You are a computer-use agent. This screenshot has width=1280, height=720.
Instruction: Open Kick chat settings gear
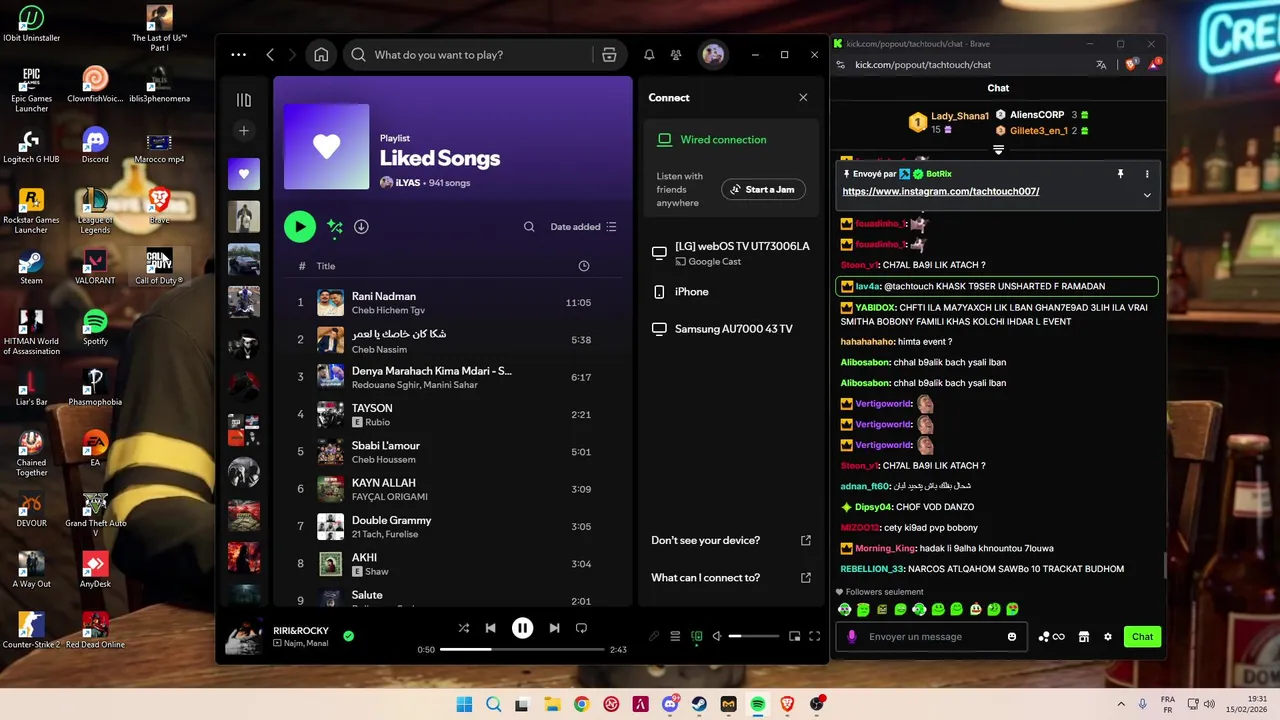(1107, 637)
